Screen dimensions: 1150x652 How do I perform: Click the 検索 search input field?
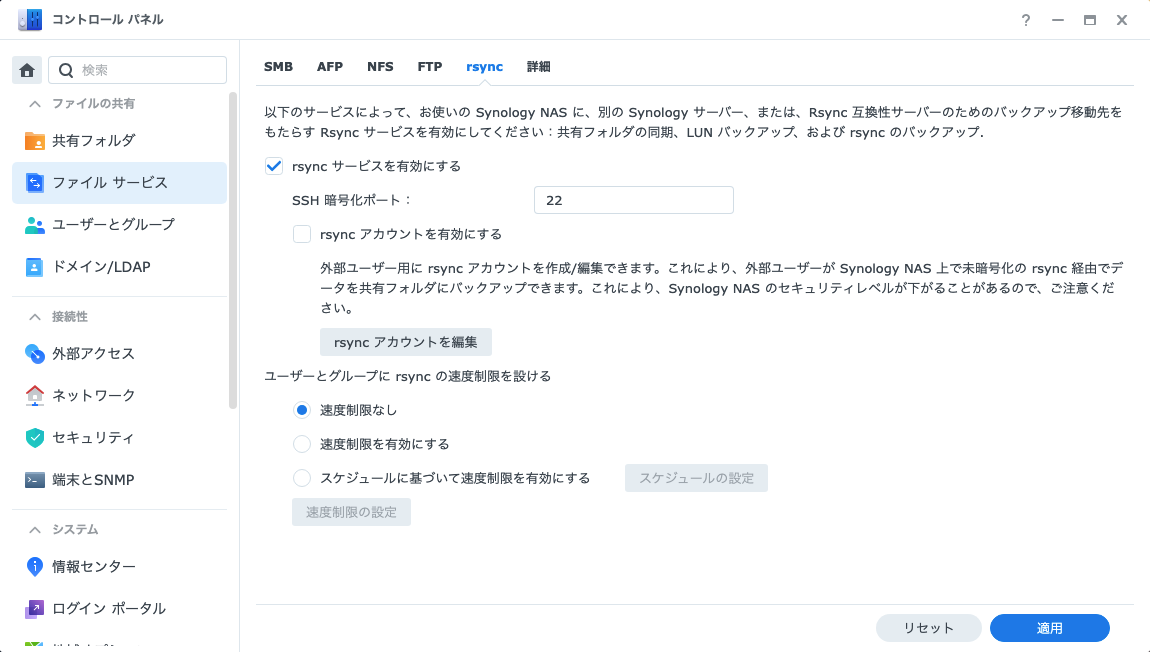[137, 70]
